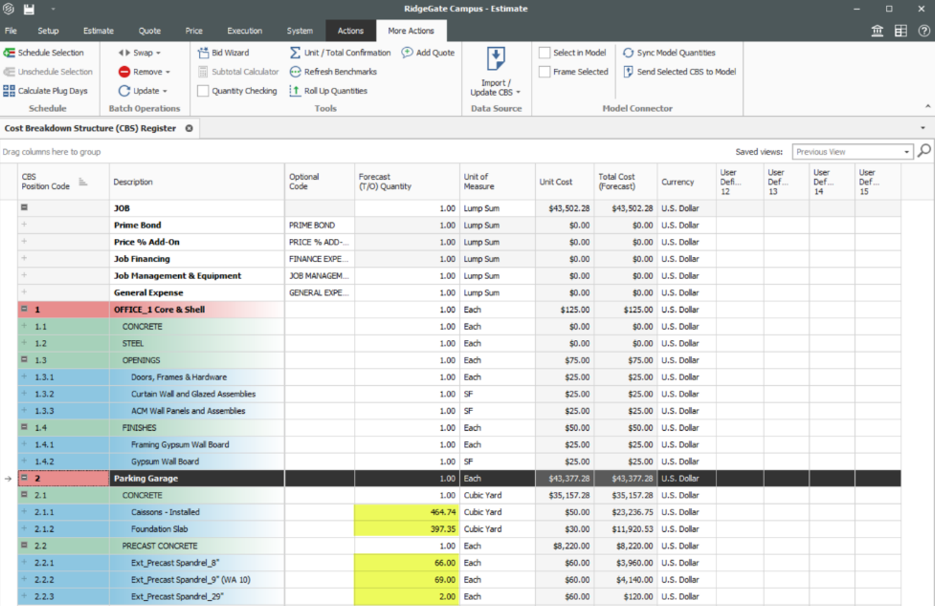Select the yellow Caissons quantity cell
The image size is (935, 606).
(x=407, y=512)
